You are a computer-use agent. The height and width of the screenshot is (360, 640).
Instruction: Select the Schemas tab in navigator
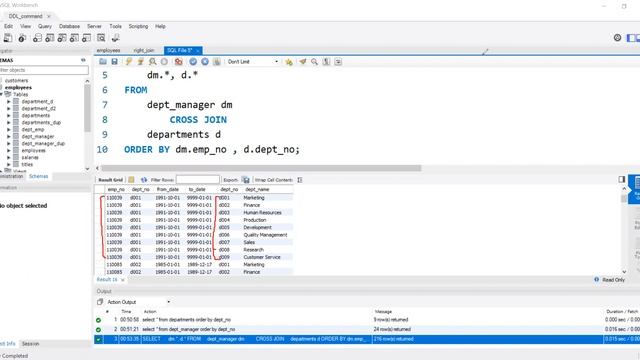tap(38, 176)
